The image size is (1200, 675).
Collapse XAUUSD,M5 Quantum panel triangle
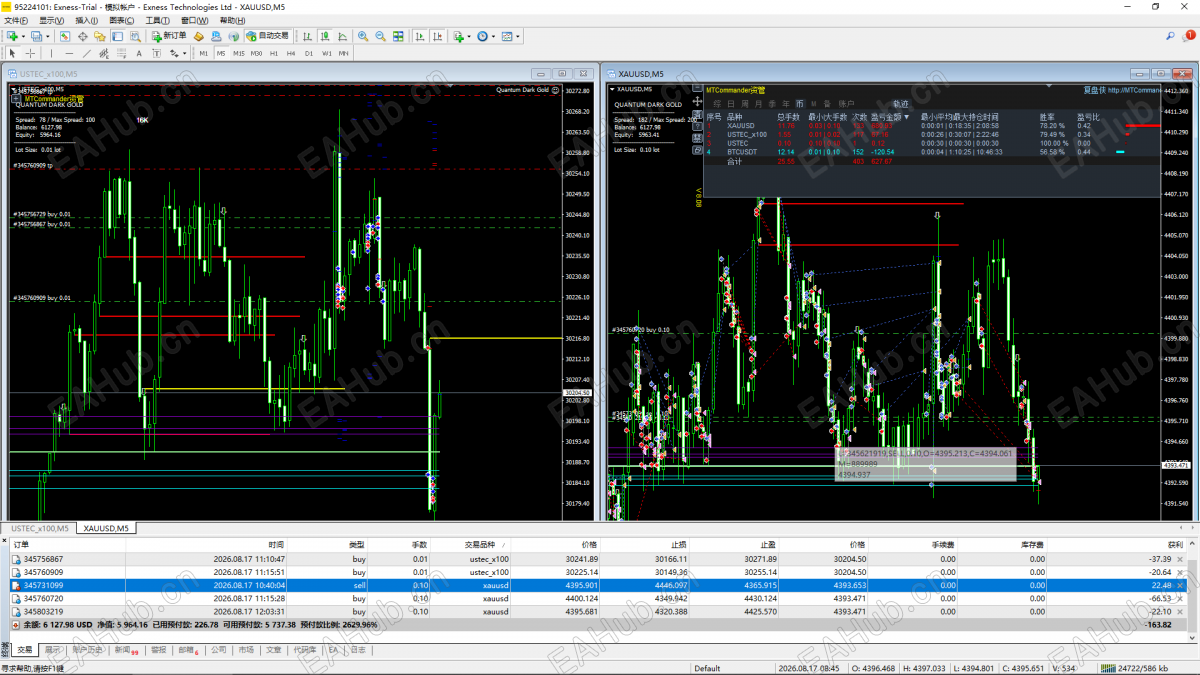coord(612,90)
